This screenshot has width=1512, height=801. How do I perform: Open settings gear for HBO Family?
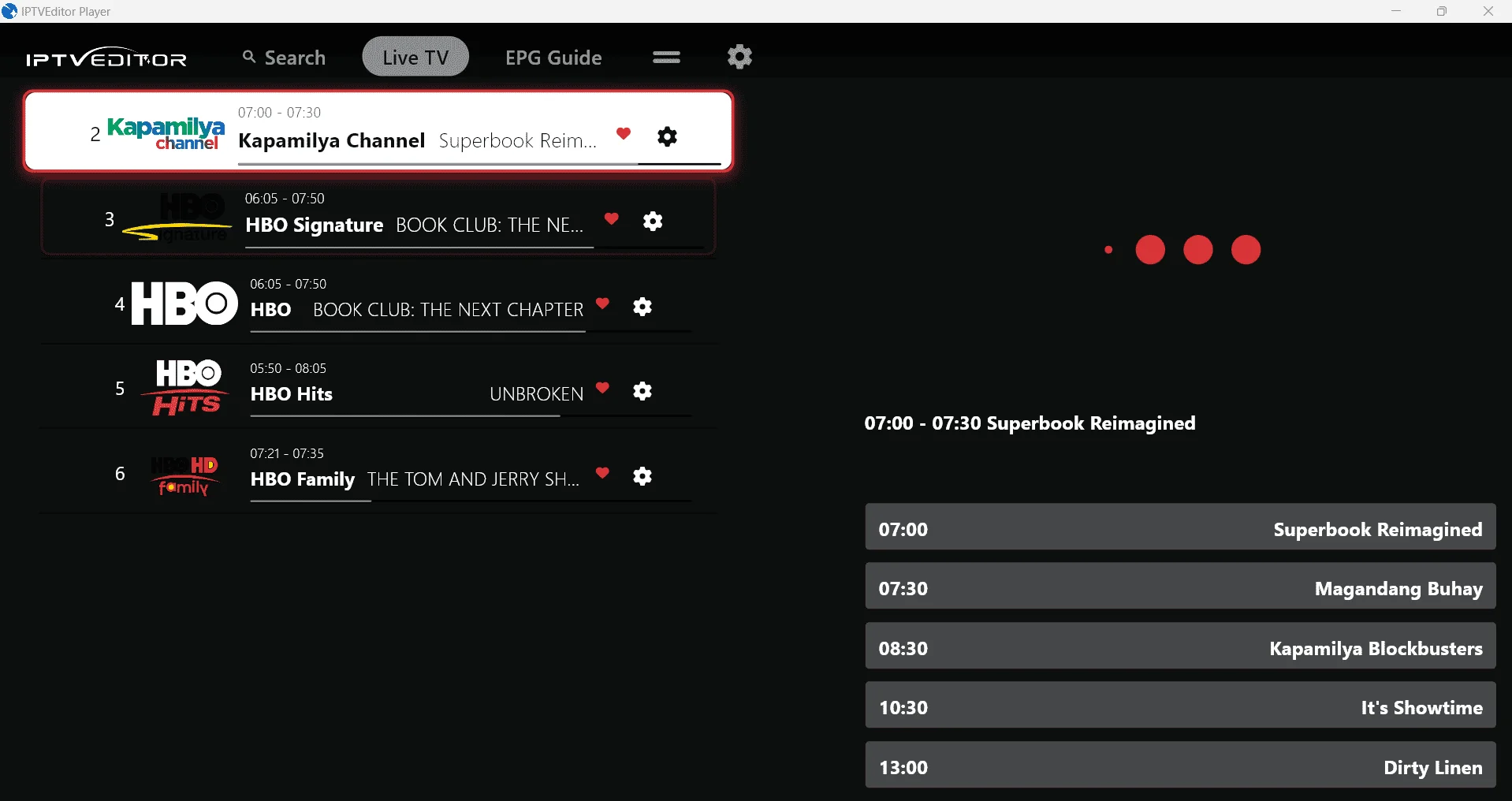click(642, 476)
